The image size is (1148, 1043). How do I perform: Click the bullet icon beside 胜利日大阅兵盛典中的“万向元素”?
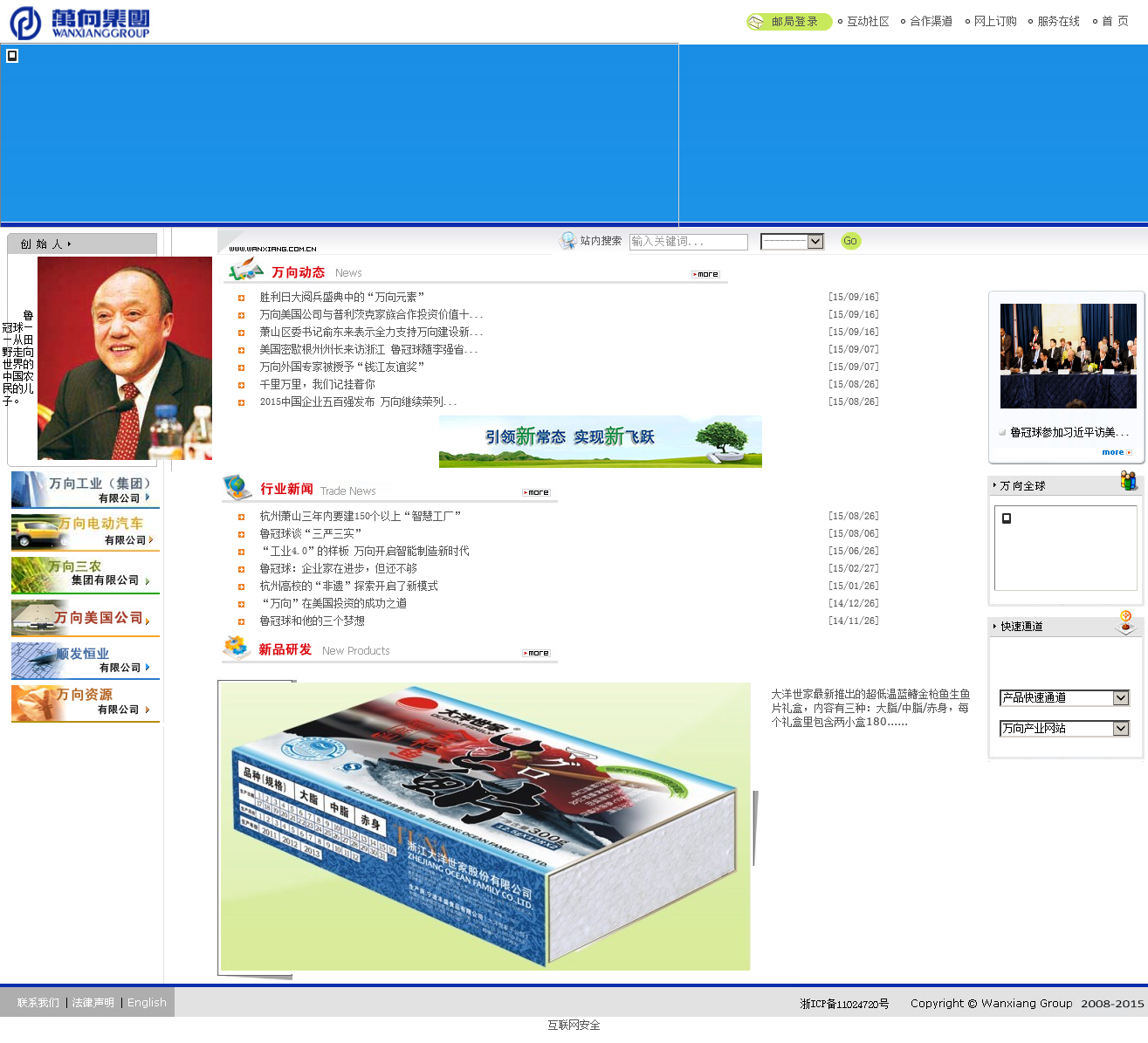242,298
